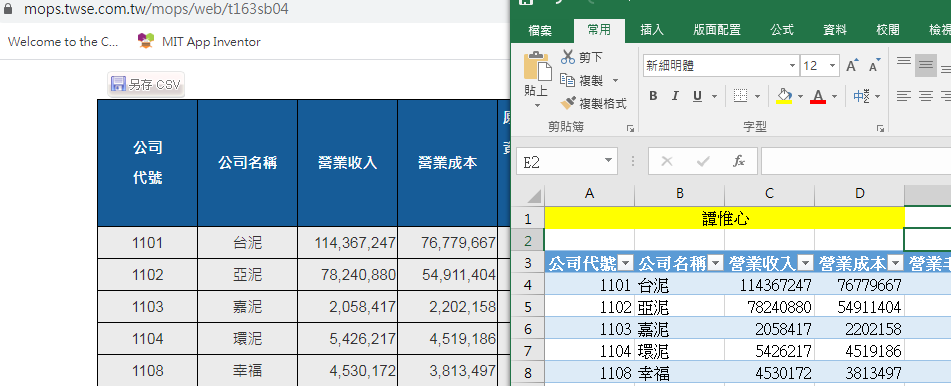
Task: Open the Name Box dropdown arrow
Action: click(608, 161)
